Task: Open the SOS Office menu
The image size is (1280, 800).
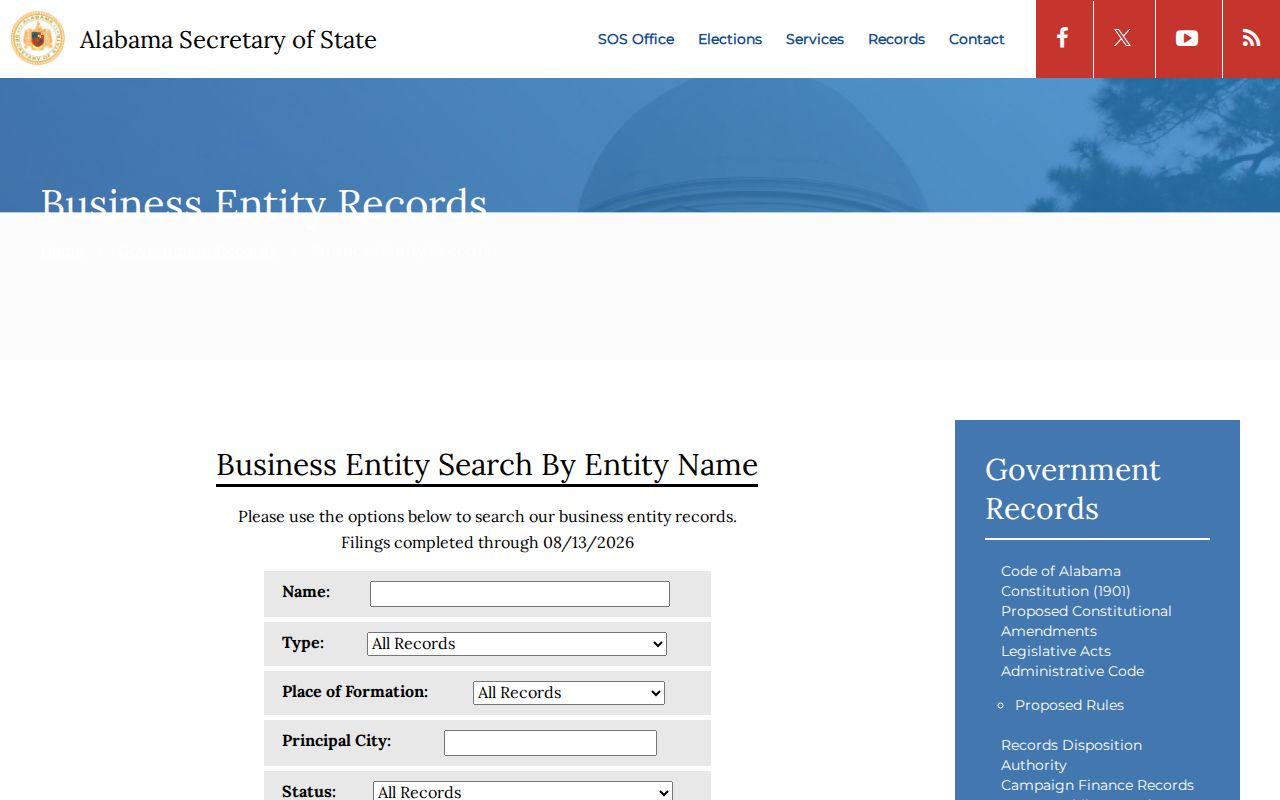Action: (x=636, y=39)
